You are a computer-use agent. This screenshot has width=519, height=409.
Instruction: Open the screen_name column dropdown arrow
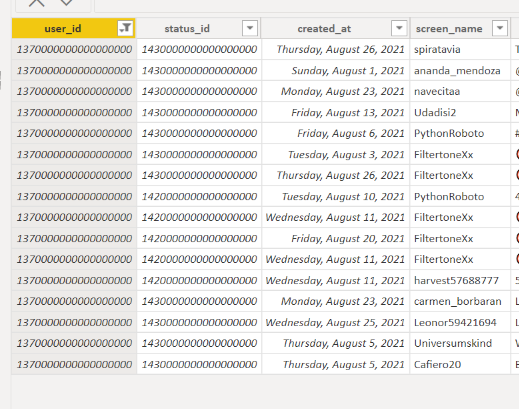pyautogui.click(x=500, y=28)
